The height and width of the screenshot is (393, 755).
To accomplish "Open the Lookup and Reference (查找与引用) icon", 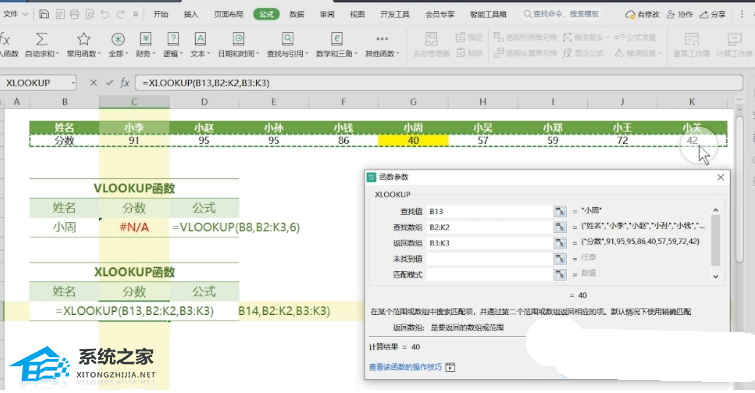I will (287, 39).
